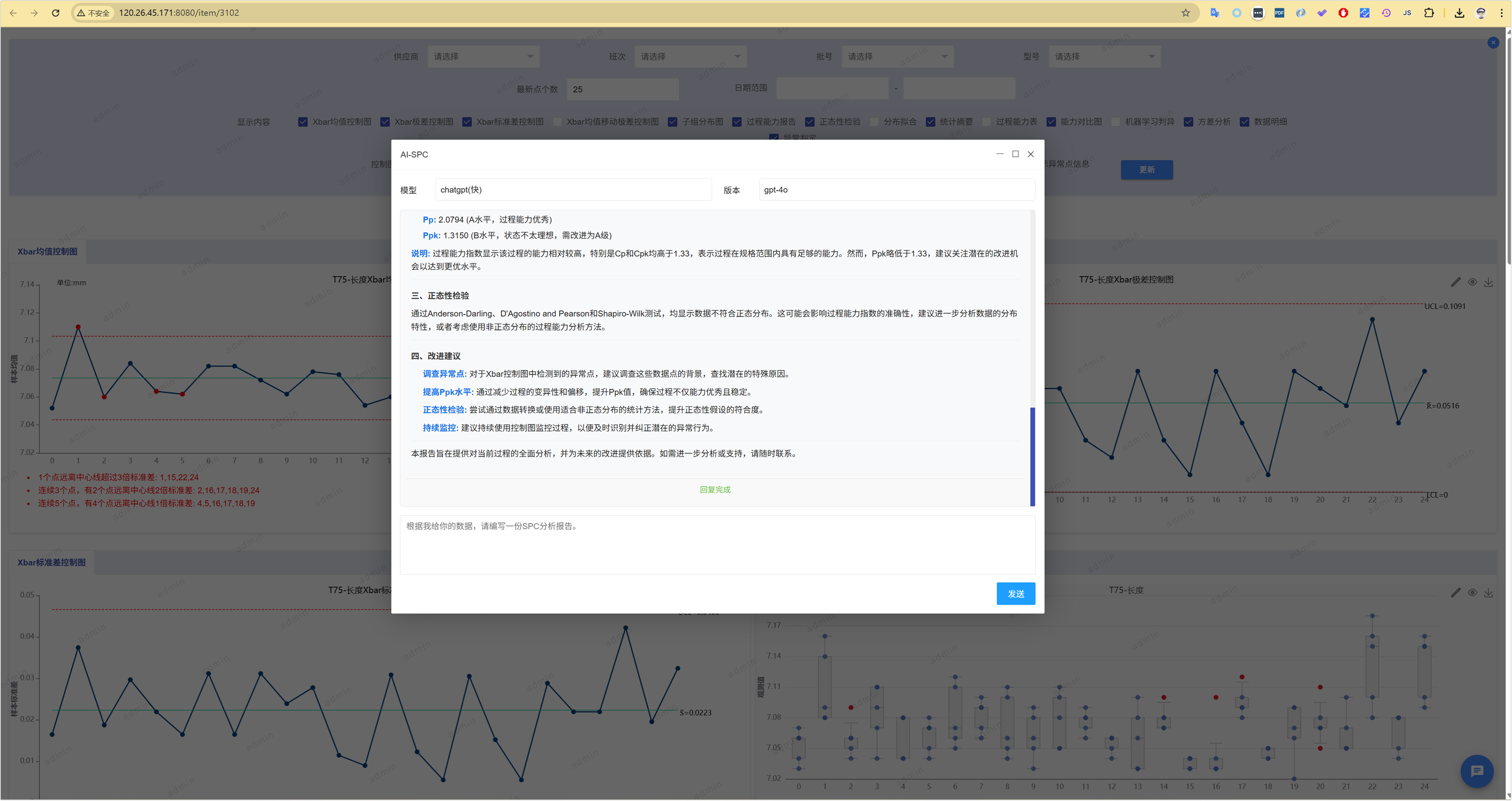1512x801 pixels.
Task: Click the pencil edit icon on the range chart
Action: [1456, 282]
